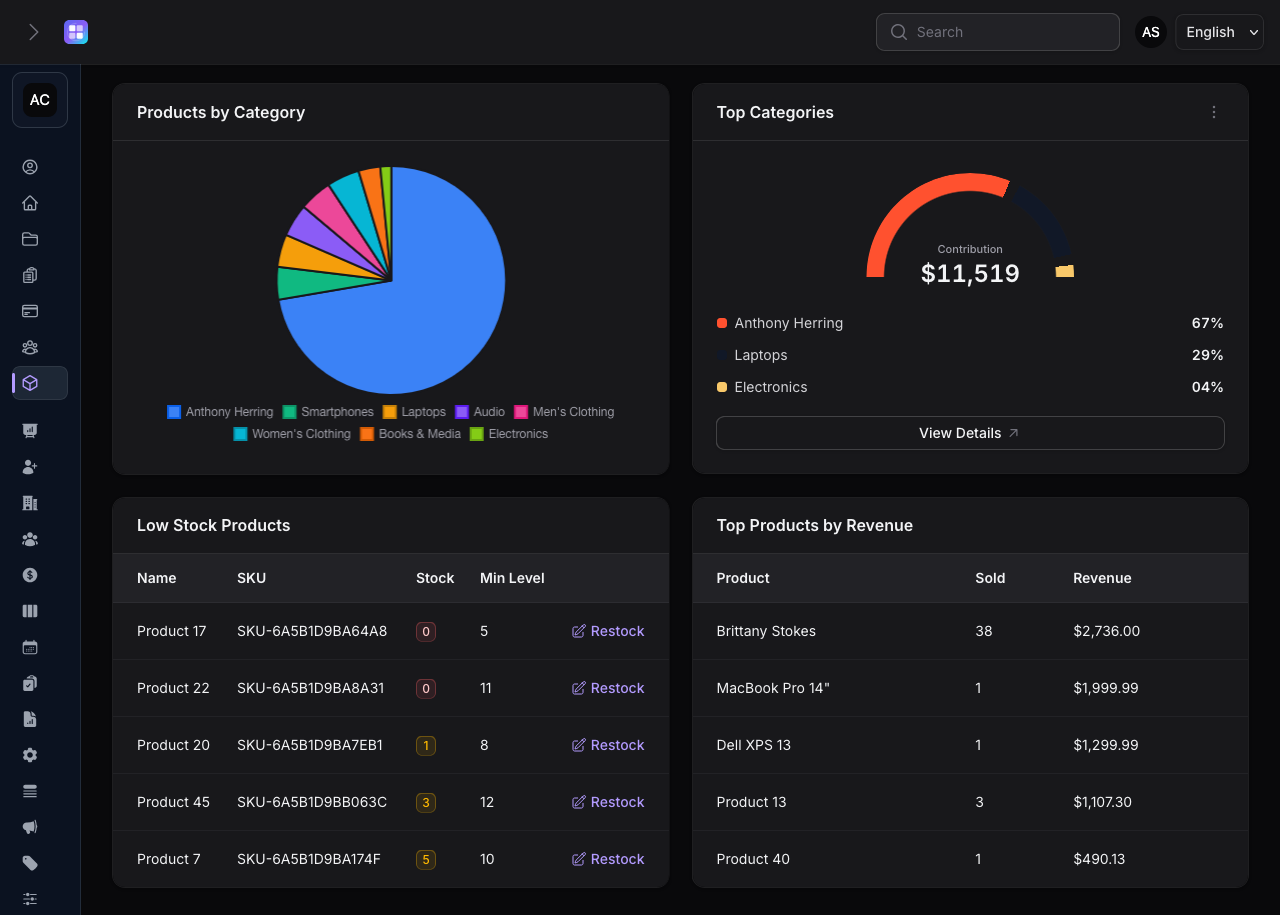Screen dimensions: 1280x915
Task: Restock Product 45
Action: click(x=608, y=802)
